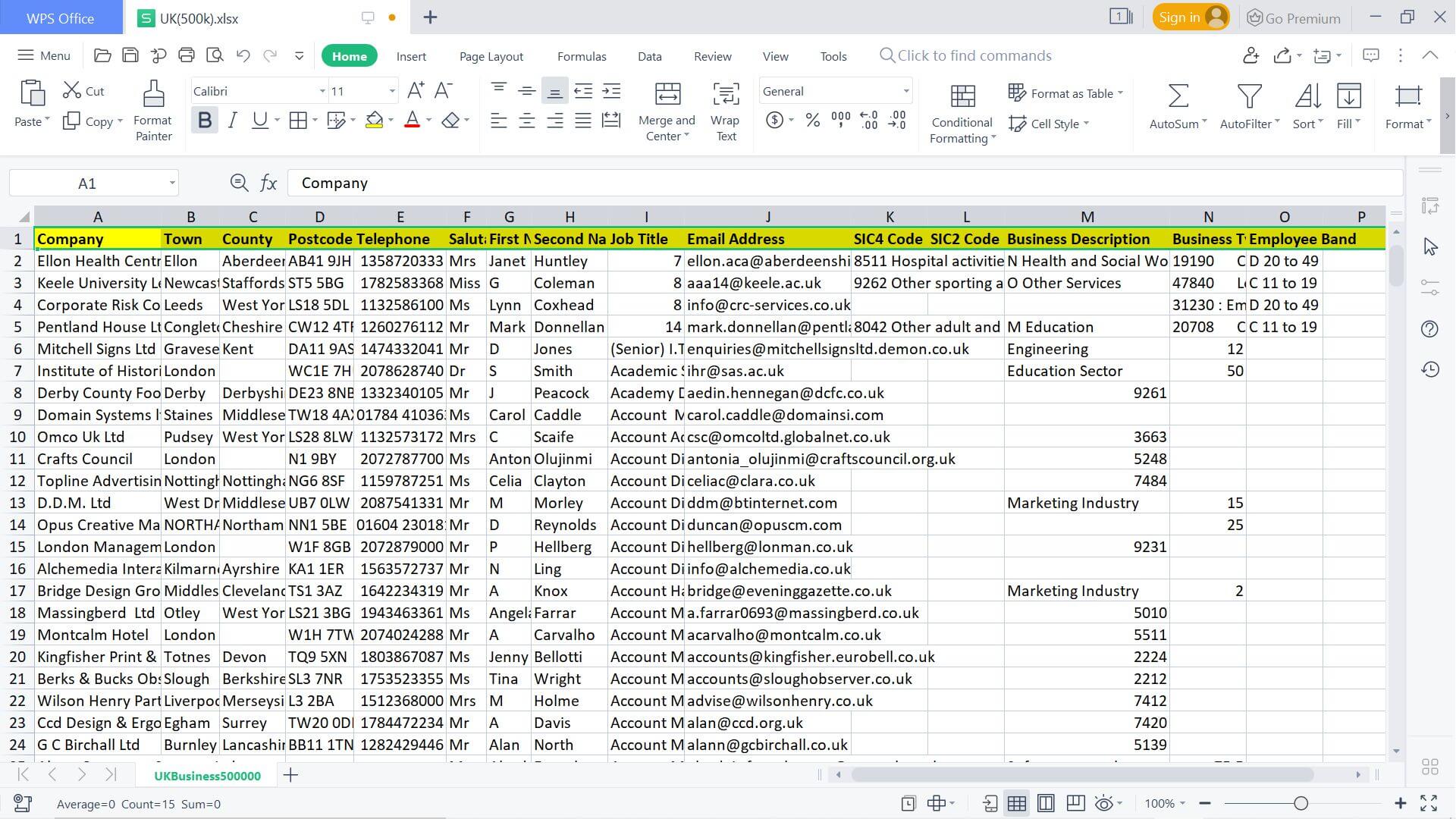This screenshot has width=1456, height=819.
Task: Expand the Name Box dropdown arrow
Action: 172,183
